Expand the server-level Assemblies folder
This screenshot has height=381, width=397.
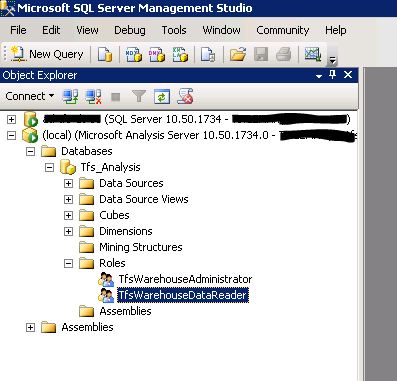click(30, 327)
